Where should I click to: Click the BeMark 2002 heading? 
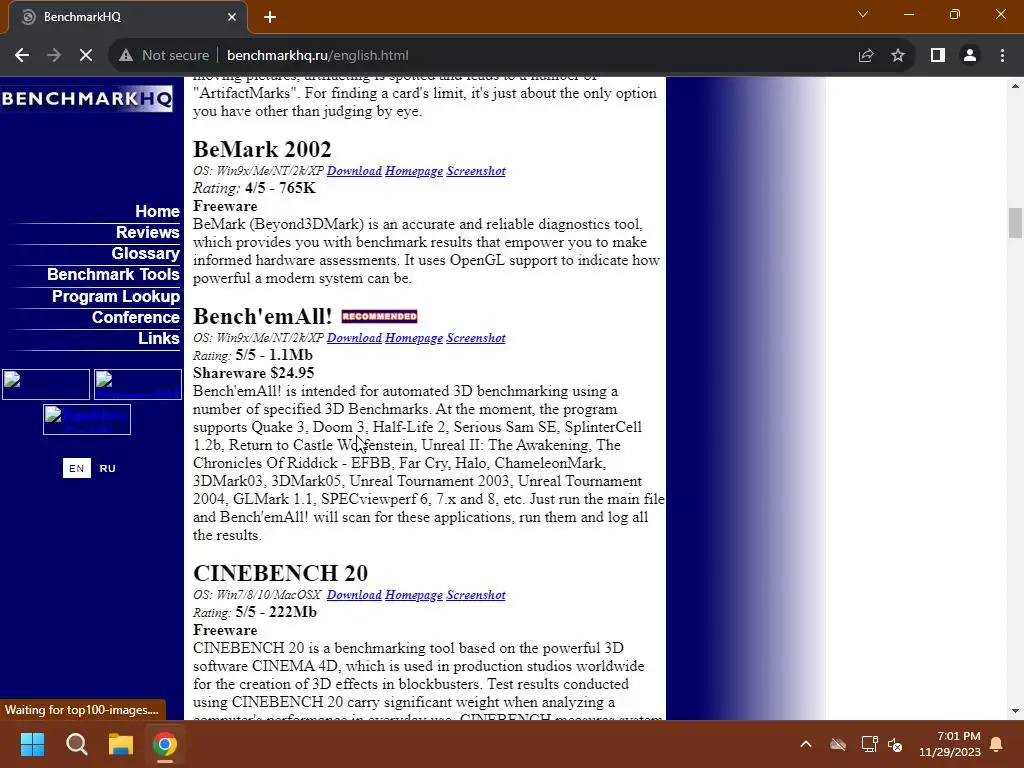point(262,149)
